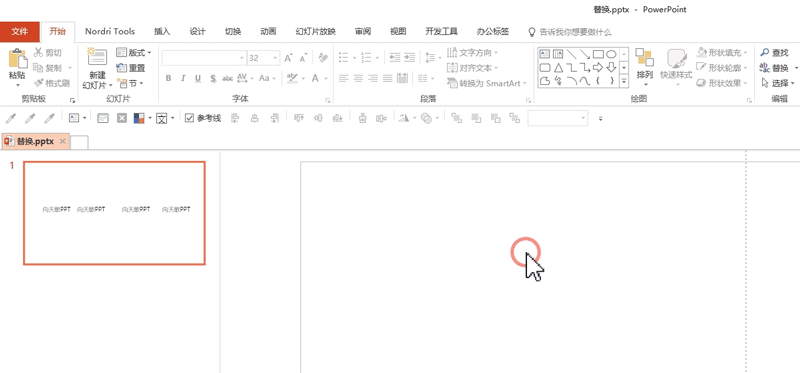This screenshot has height=373, width=800.
Task: Open the Shape Fill (形状填充) dropdown
Action: click(x=722, y=53)
